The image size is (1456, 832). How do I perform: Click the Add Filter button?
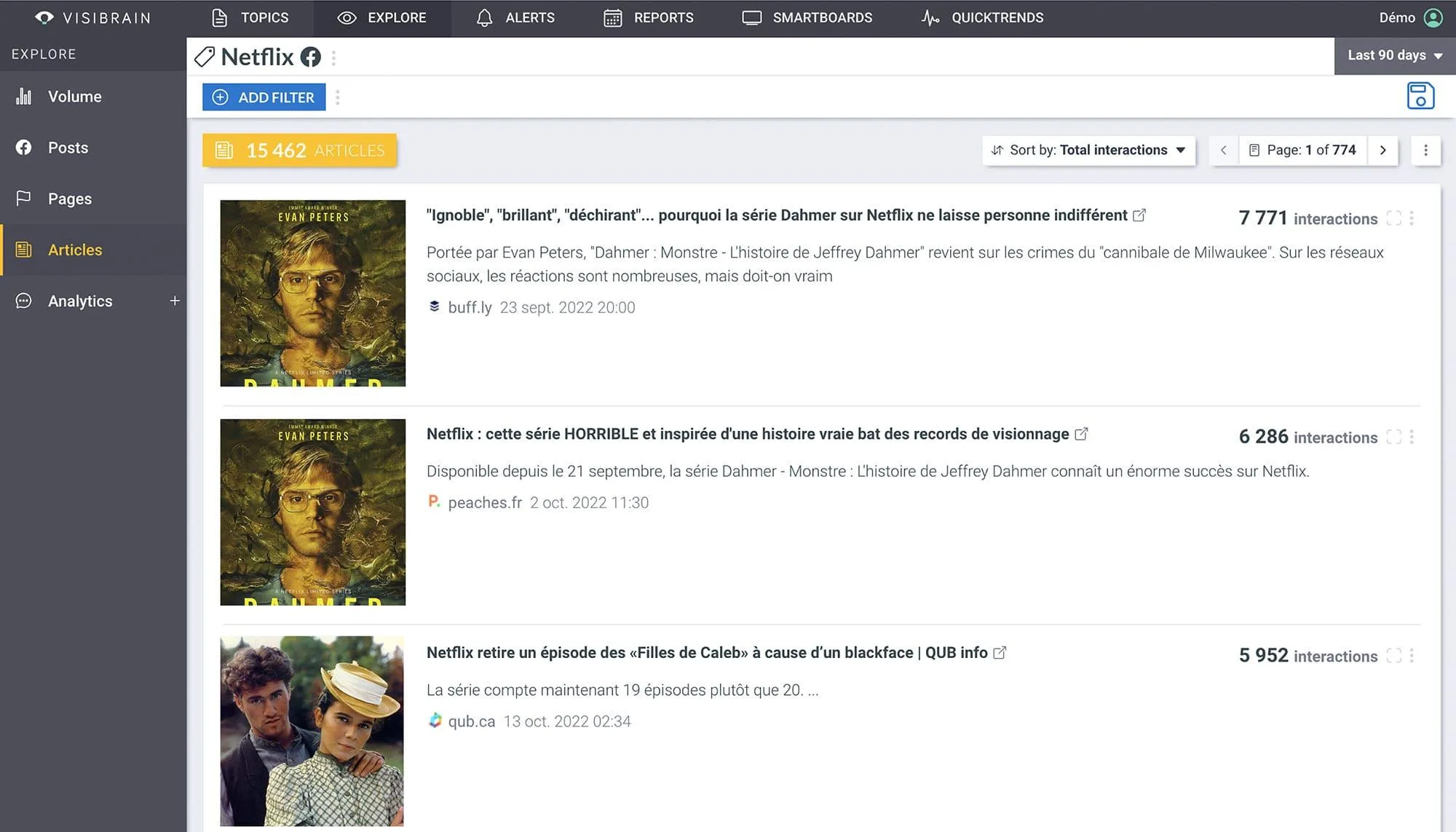point(264,97)
